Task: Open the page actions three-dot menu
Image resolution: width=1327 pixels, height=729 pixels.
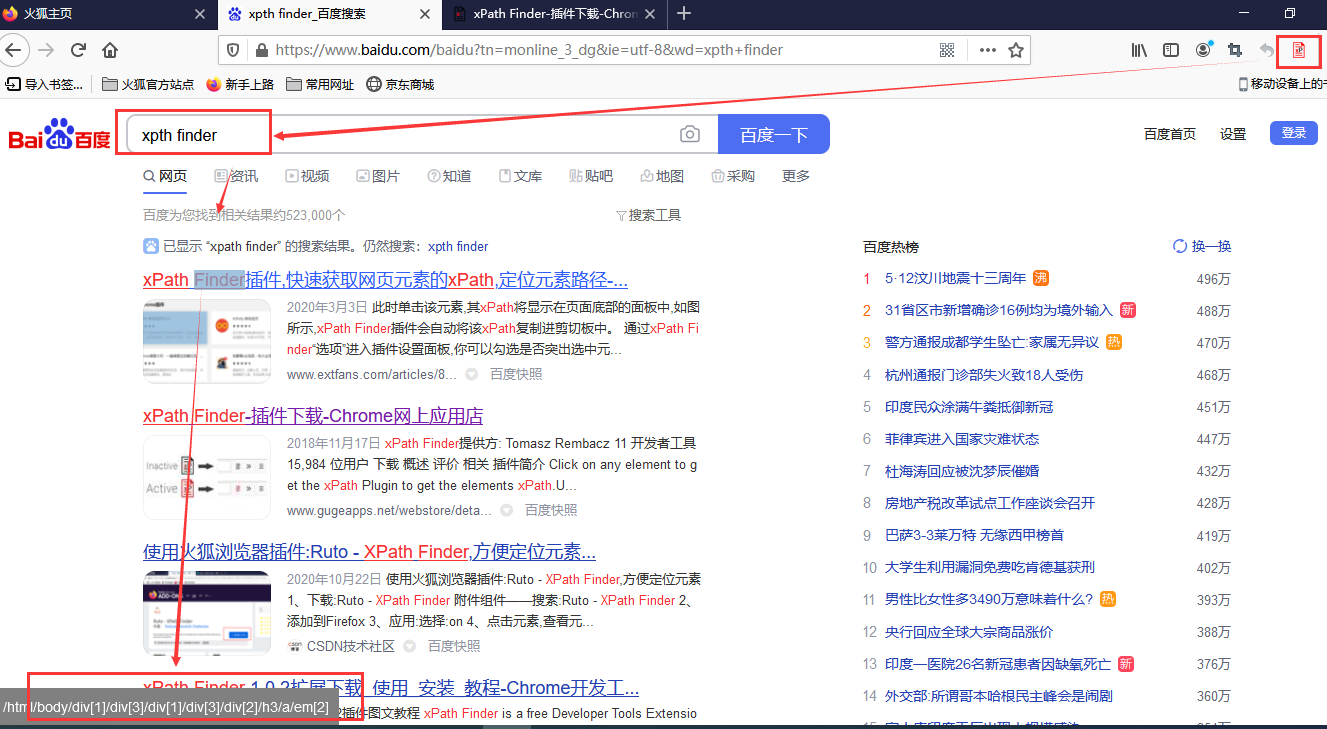Action: [987, 50]
